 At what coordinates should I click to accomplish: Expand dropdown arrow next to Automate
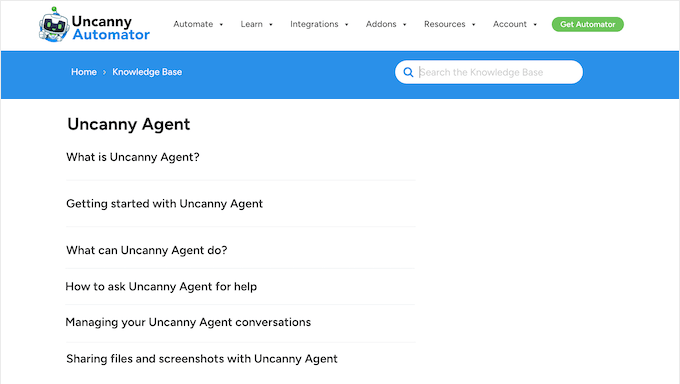tap(221, 25)
